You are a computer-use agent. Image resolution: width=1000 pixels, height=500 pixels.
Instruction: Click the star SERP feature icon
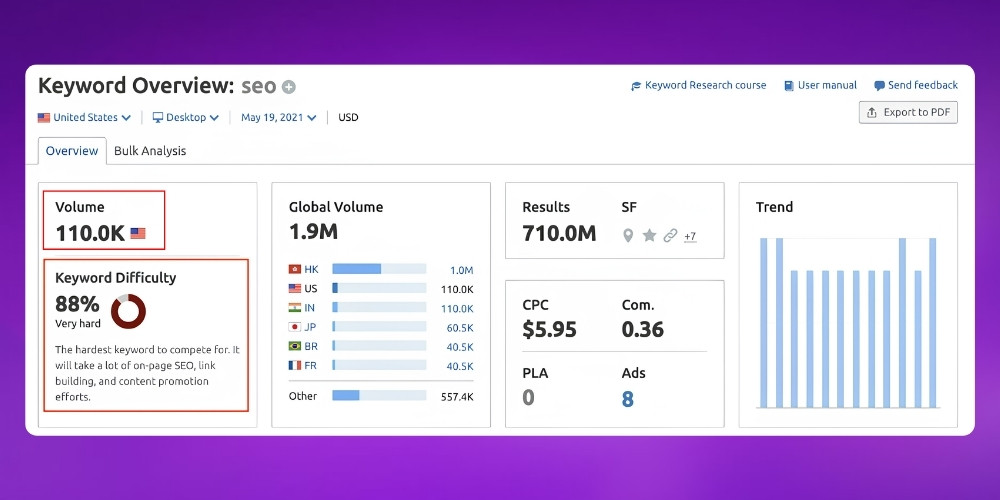[x=649, y=236]
